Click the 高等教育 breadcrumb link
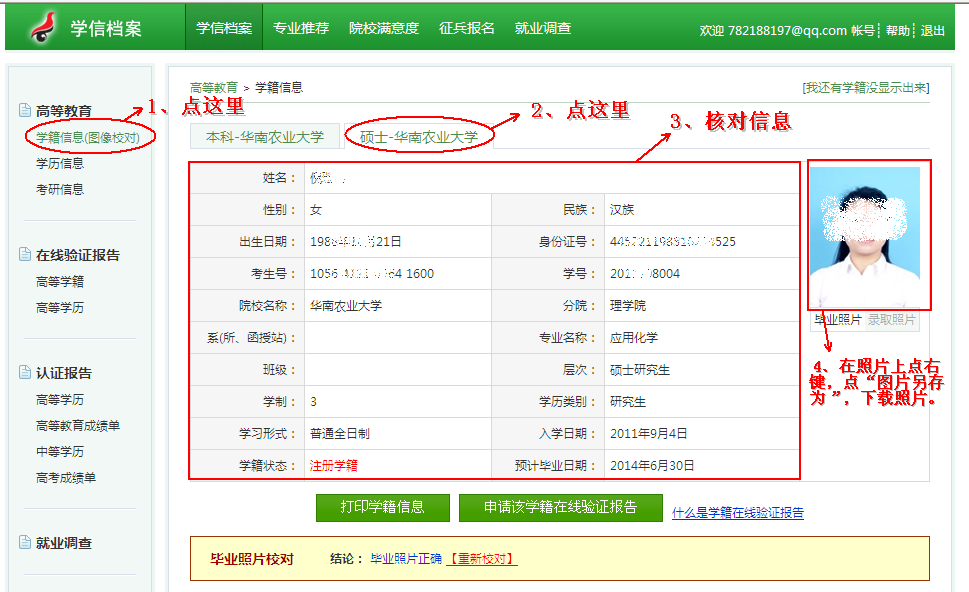The height and width of the screenshot is (592, 969). (214, 87)
